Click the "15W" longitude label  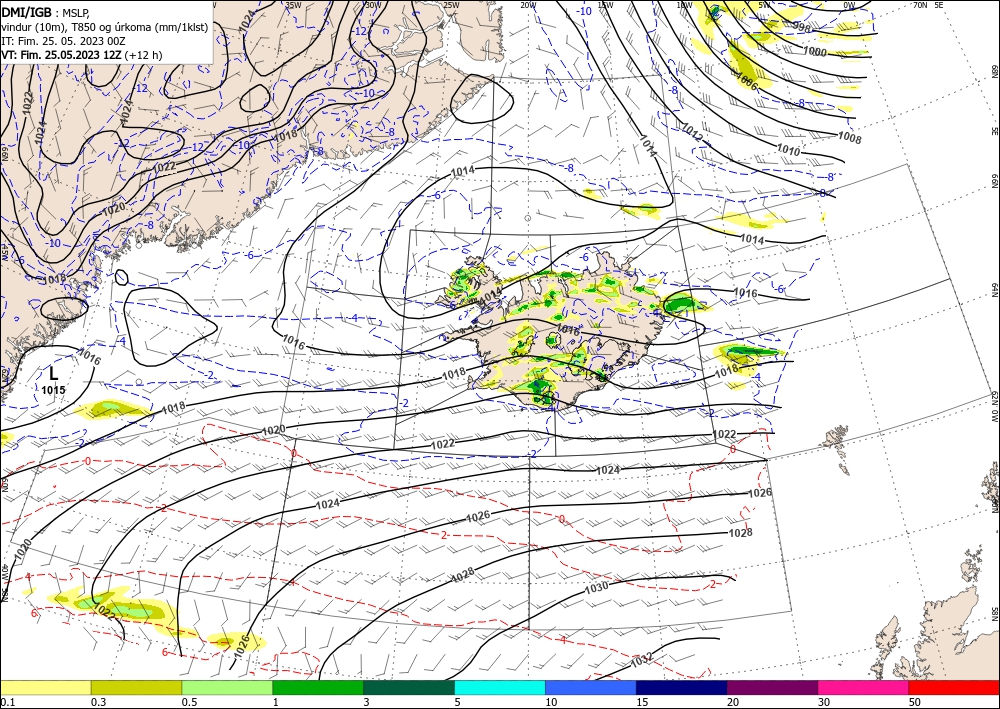coord(605,5)
